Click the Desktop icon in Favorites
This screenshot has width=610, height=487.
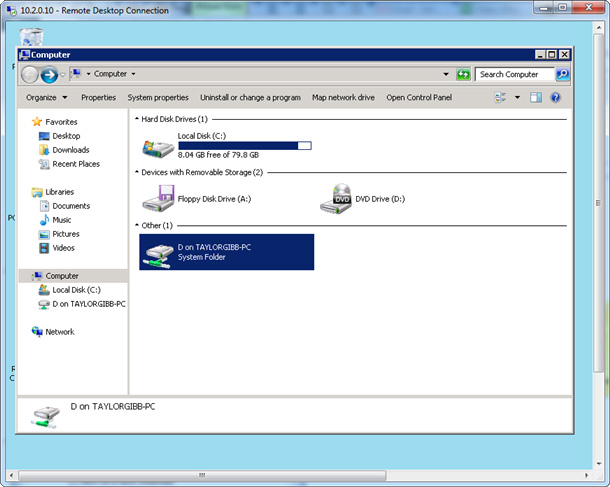[x=44, y=136]
